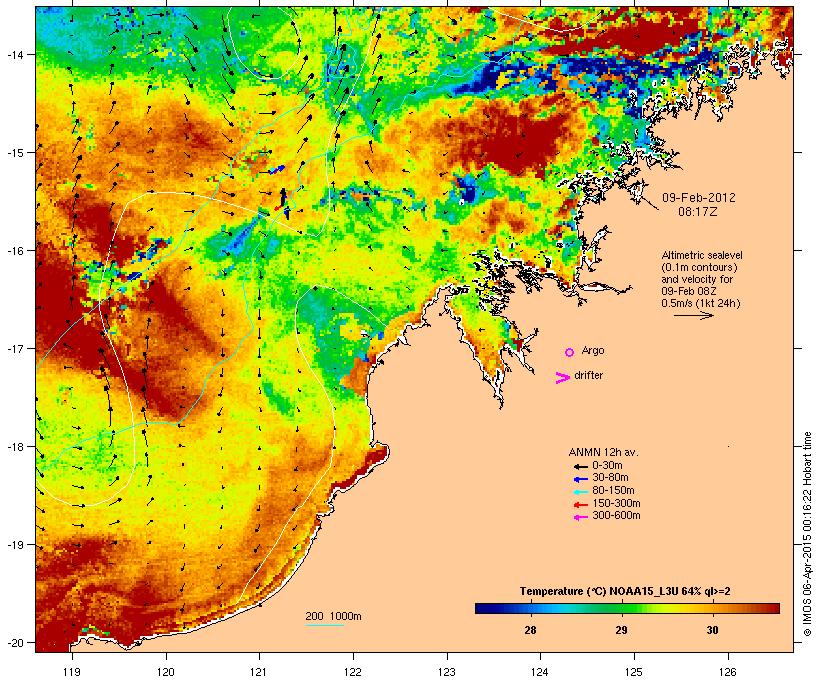Click the 120 longitude axis label
The width and height of the screenshot is (820, 680).
166,672
